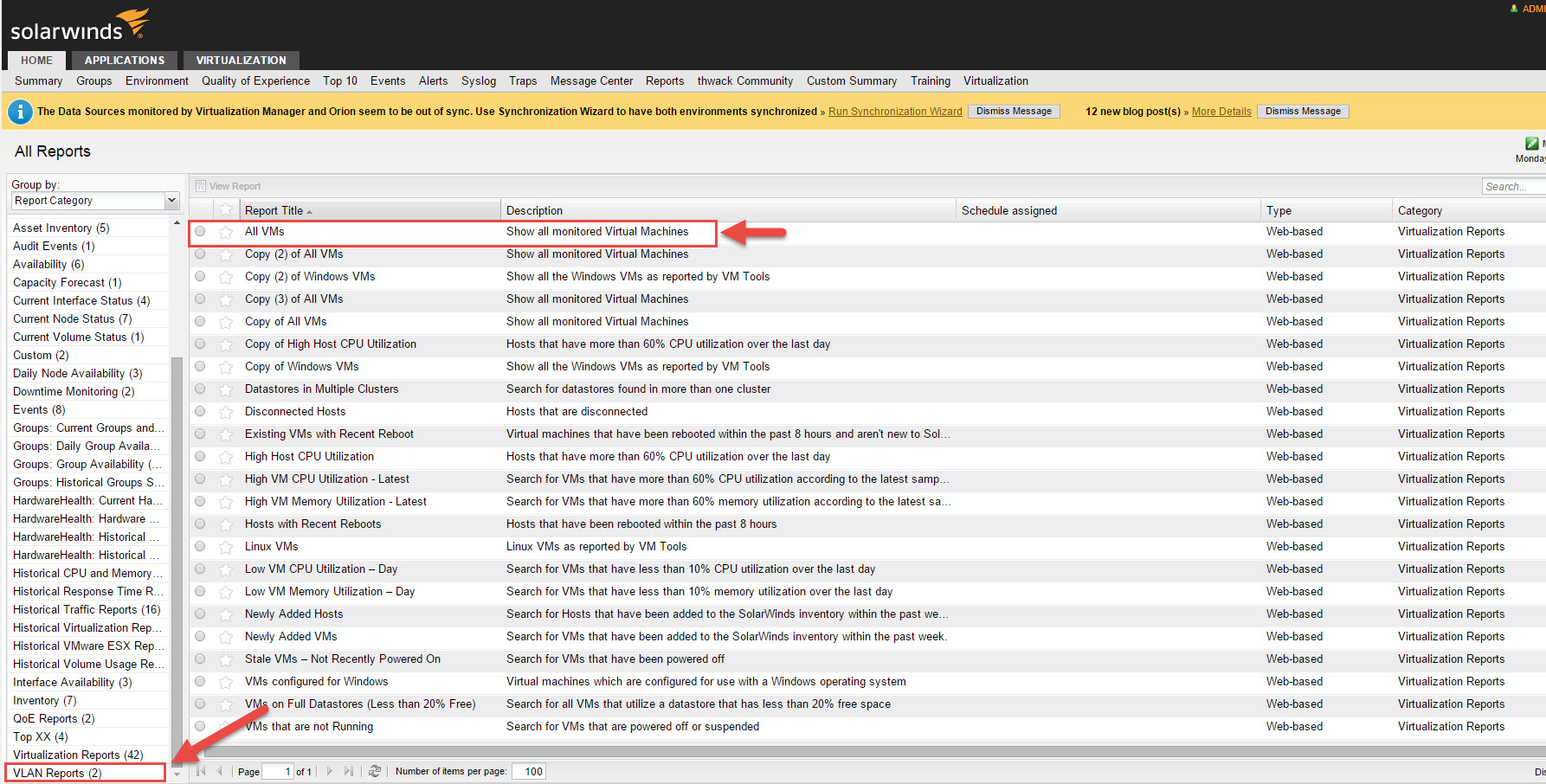Switch to the APPLICATIONS tab
This screenshot has height=784, width=1546.
click(x=125, y=61)
